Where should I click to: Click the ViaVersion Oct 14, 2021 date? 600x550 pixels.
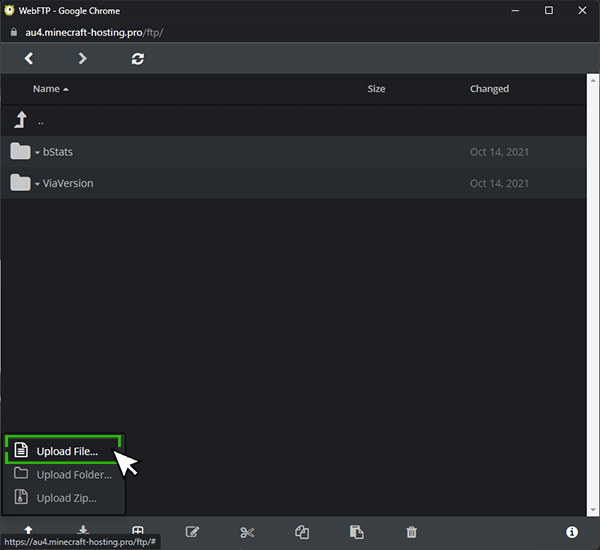pyautogui.click(x=499, y=183)
